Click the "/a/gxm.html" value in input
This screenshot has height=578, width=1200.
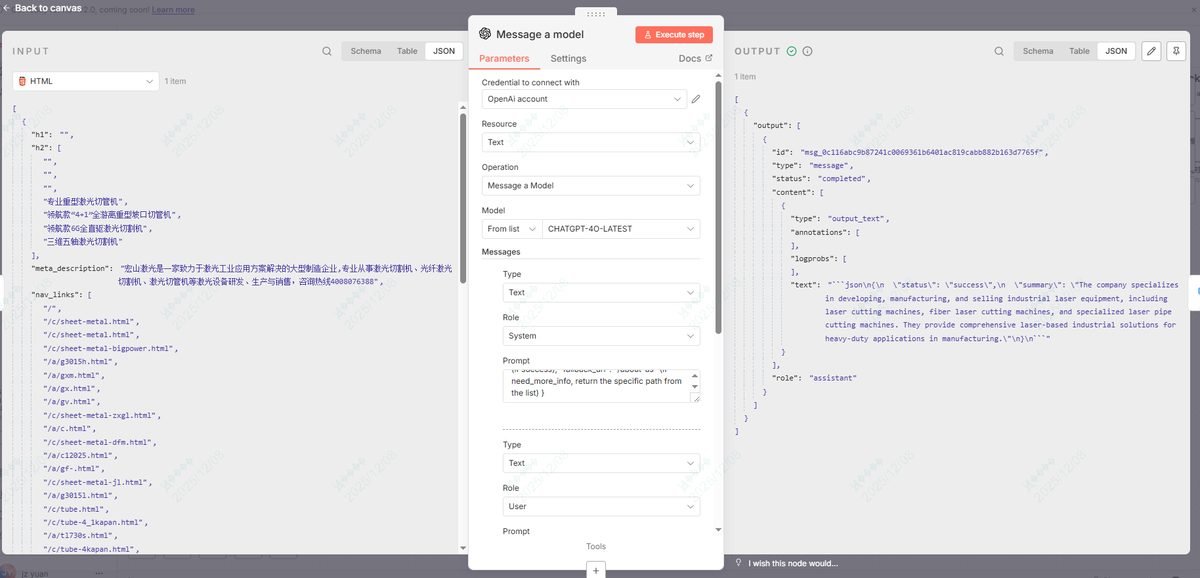tap(72, 375)
